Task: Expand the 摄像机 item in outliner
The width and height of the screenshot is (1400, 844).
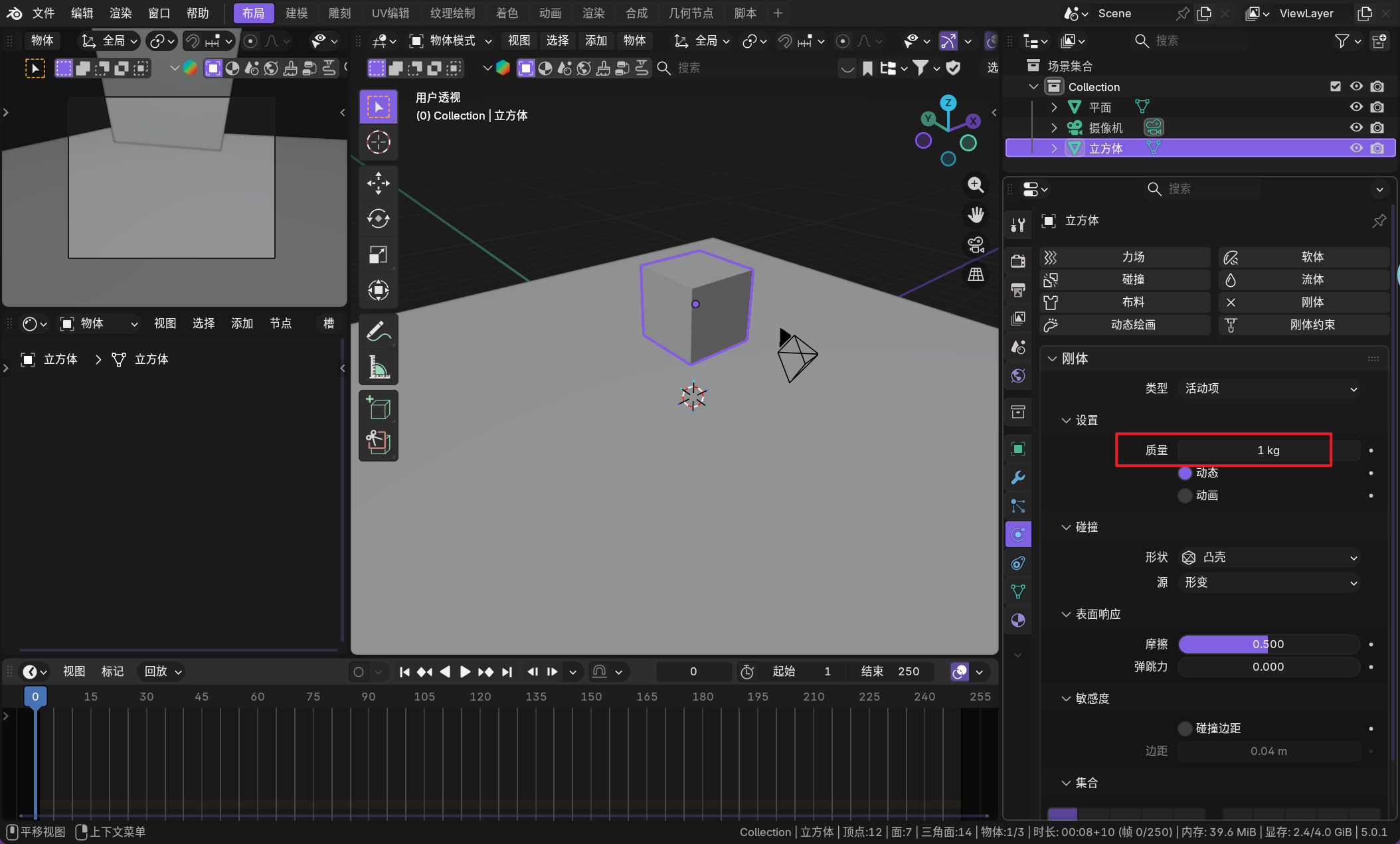Action: coord(1054,127)
